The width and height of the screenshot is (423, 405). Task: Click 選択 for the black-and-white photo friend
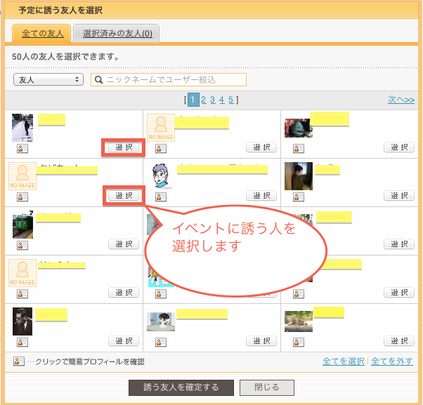pos(124,341)
